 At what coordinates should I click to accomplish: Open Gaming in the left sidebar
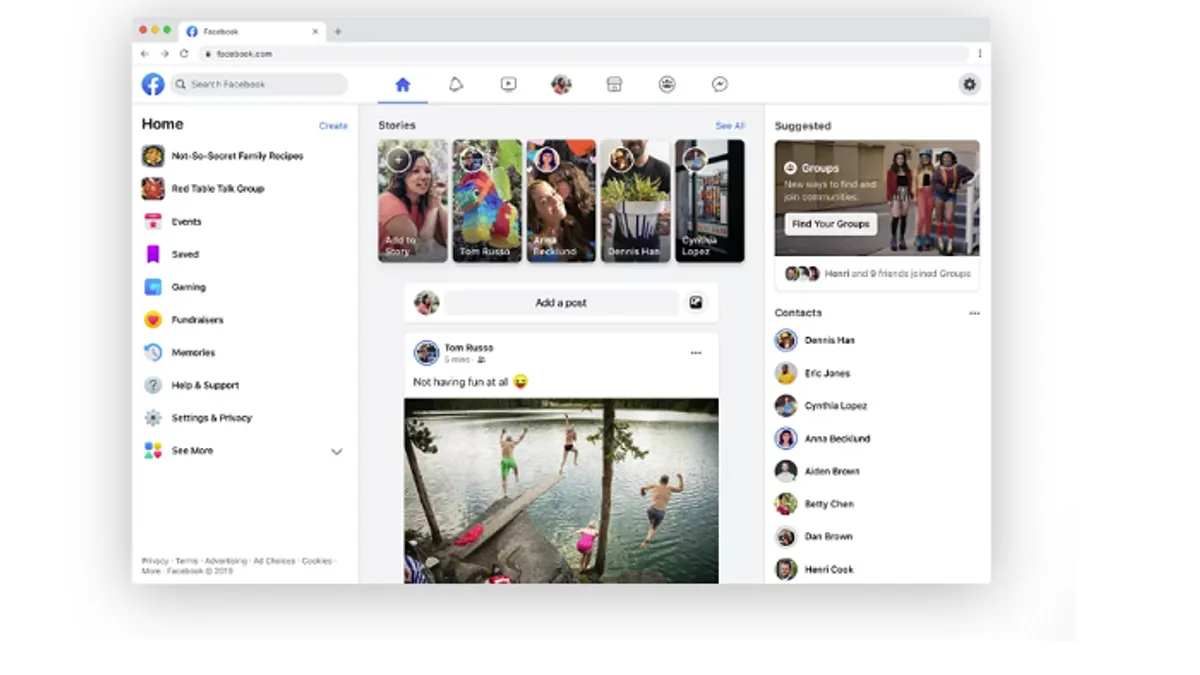tap(174, 287)
